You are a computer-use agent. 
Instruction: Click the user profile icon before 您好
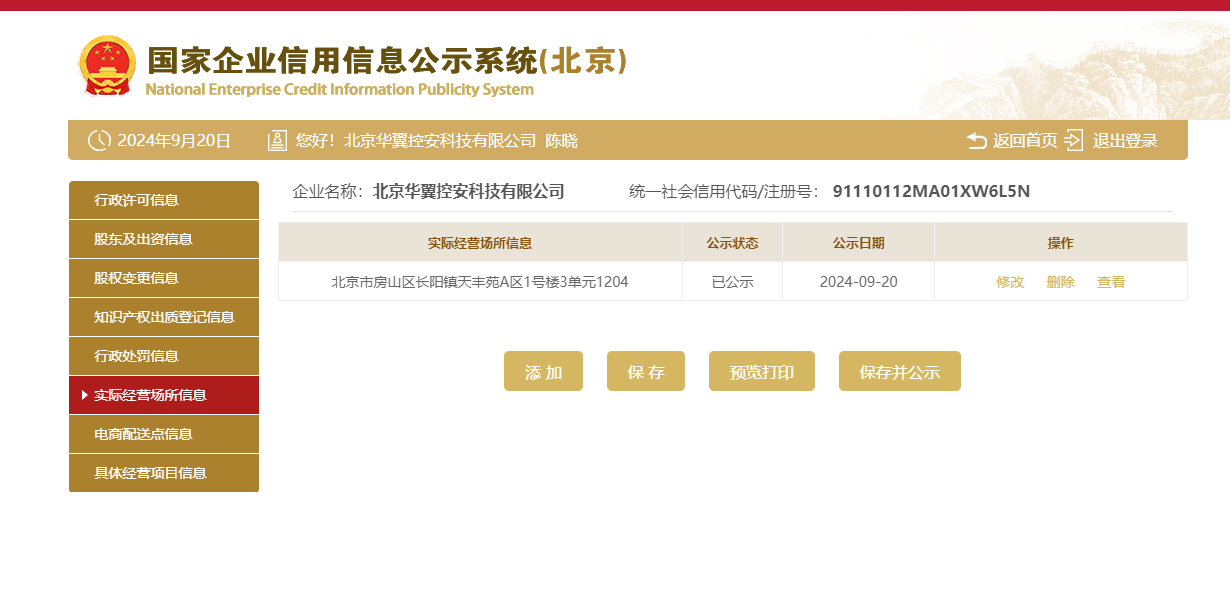click(x=277, y=140)
